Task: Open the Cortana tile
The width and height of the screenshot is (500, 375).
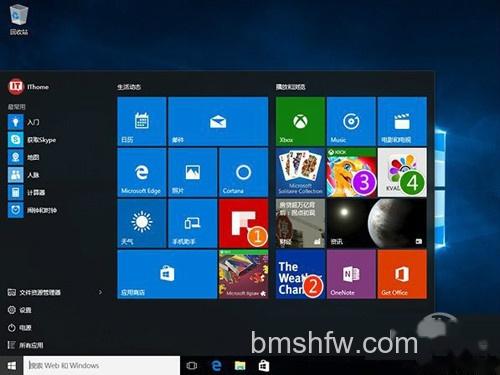Action: point(244,172)
